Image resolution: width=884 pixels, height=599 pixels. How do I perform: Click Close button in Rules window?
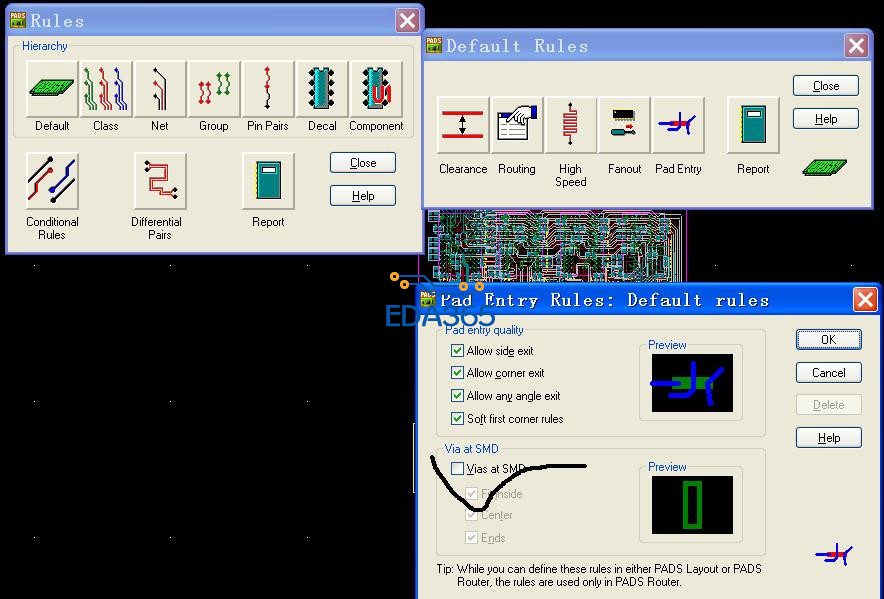point(363,163)
